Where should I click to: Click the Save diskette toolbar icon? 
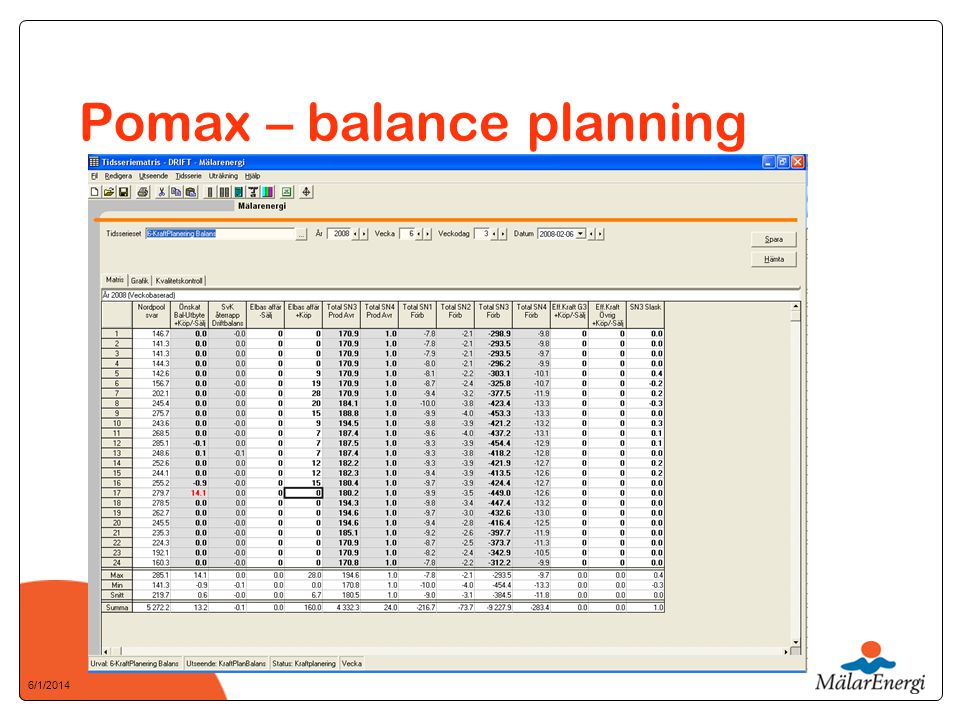(x=123, y=192)
